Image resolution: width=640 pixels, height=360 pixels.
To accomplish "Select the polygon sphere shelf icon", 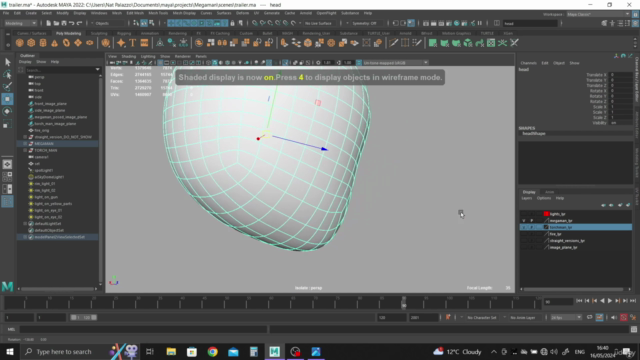I will [x=19, y=43].
